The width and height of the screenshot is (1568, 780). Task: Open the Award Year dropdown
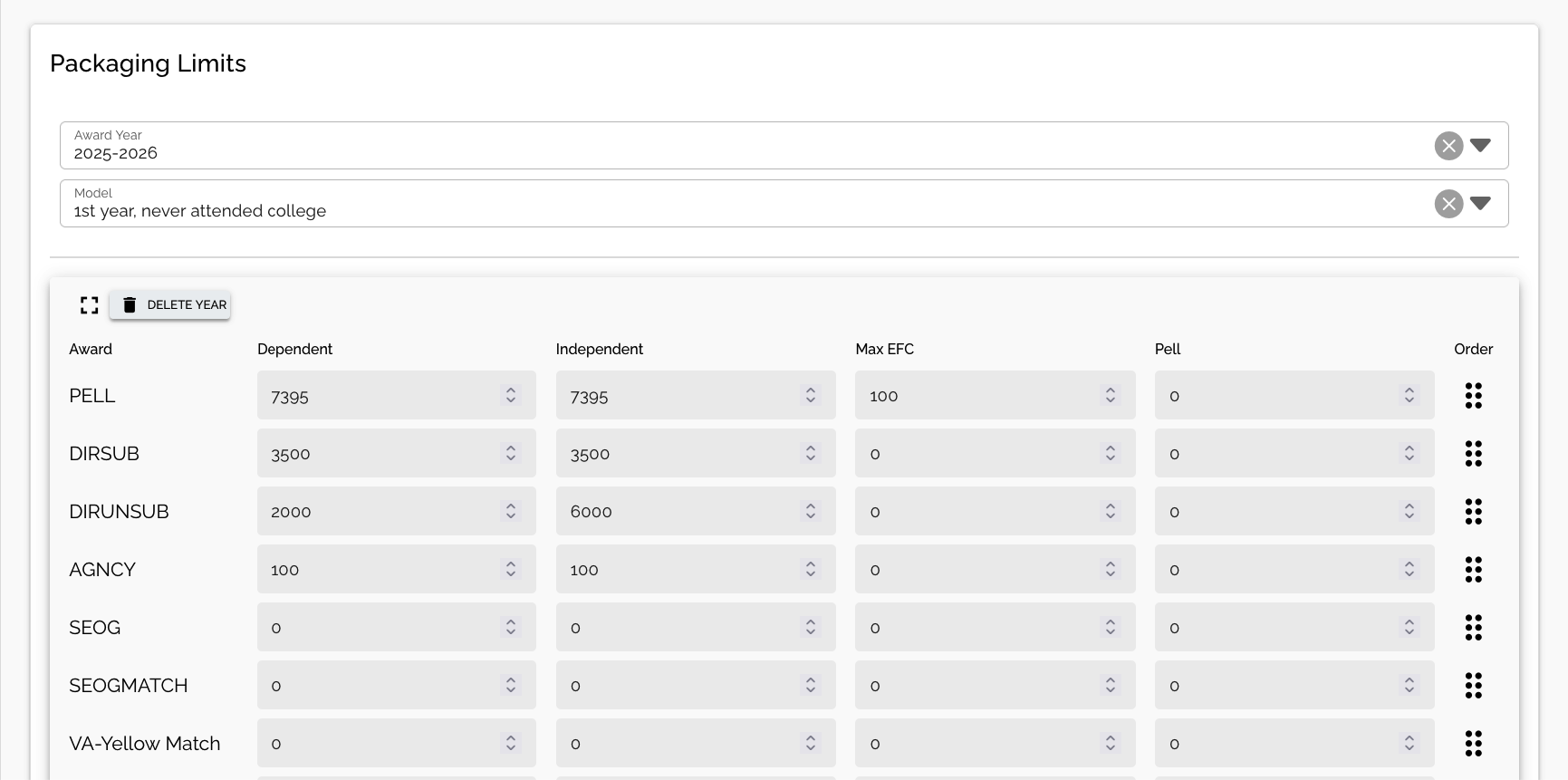(x=1480, y=146)
